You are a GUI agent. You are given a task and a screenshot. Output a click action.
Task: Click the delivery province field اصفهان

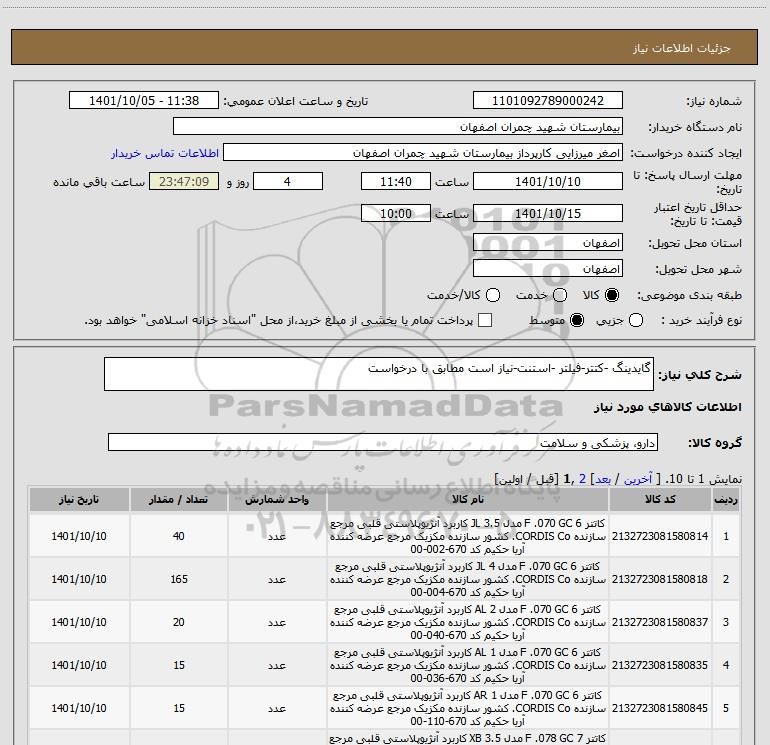[x=548, y=243]
